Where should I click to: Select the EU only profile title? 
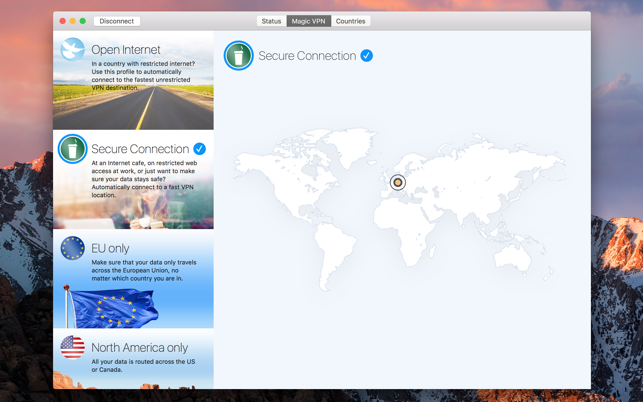click(110, 248)
